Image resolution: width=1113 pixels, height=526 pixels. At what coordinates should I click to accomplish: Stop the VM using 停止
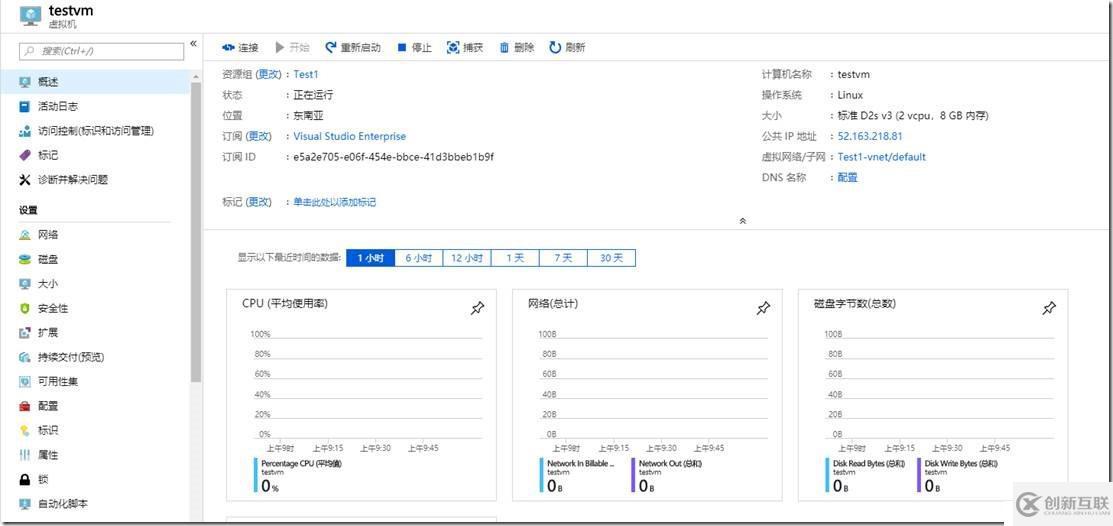[415, 48]
